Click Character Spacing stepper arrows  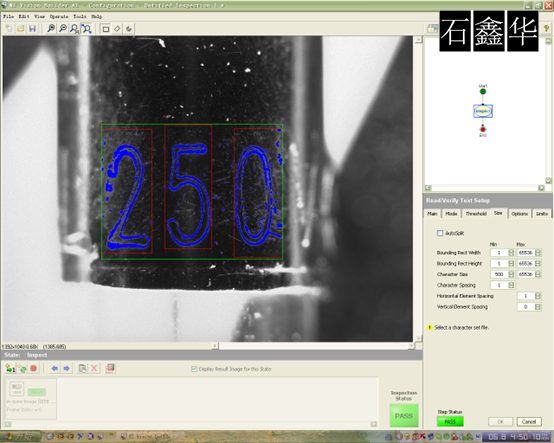click(x=511, y=285)
